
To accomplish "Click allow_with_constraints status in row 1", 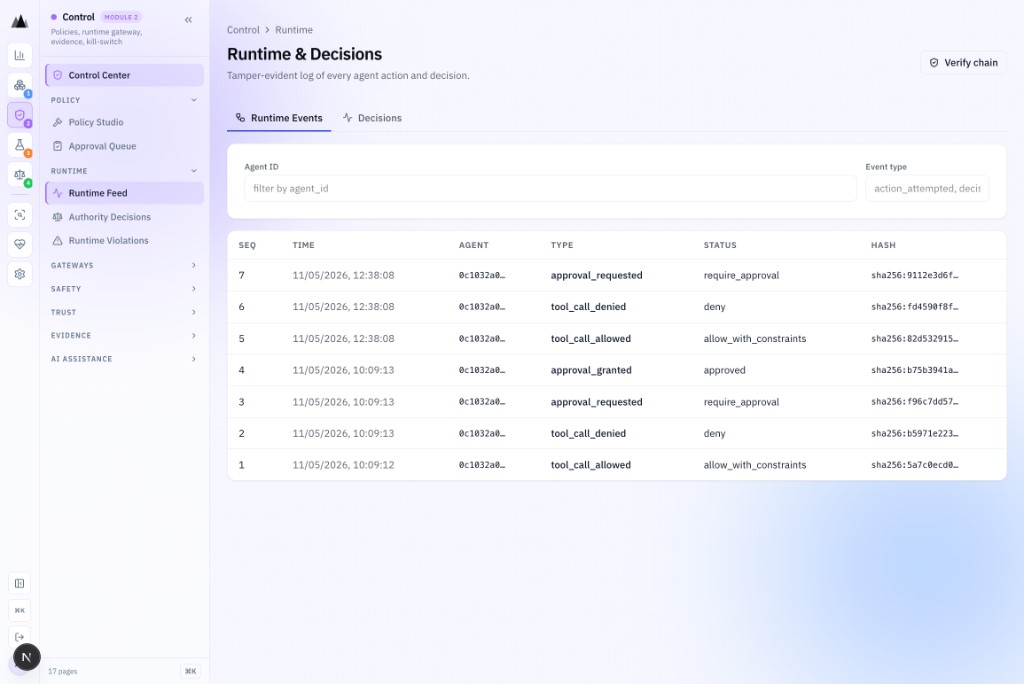I will coord(755,465).
